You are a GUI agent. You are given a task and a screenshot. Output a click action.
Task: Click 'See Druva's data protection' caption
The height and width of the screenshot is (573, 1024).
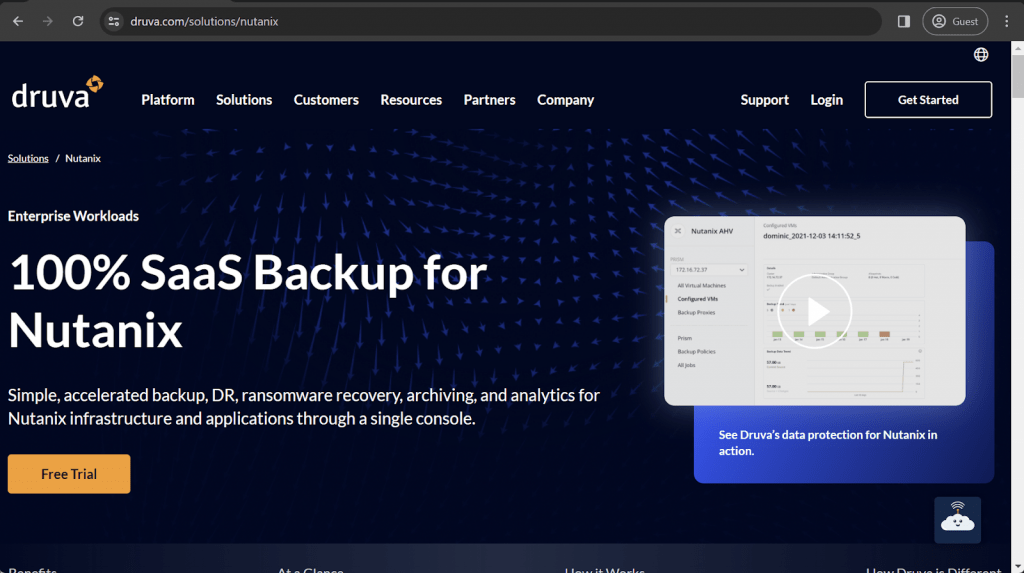tap(827, 443)
